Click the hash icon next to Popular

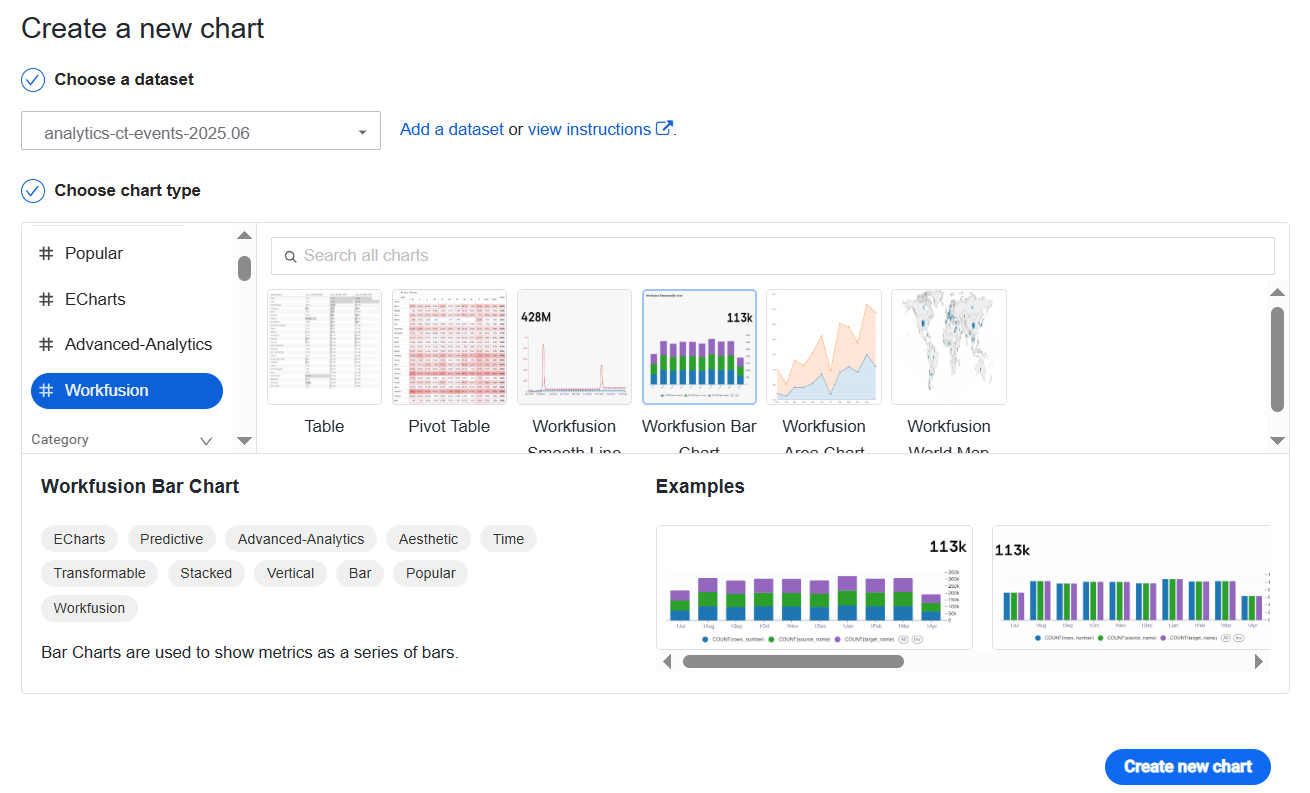46,254
